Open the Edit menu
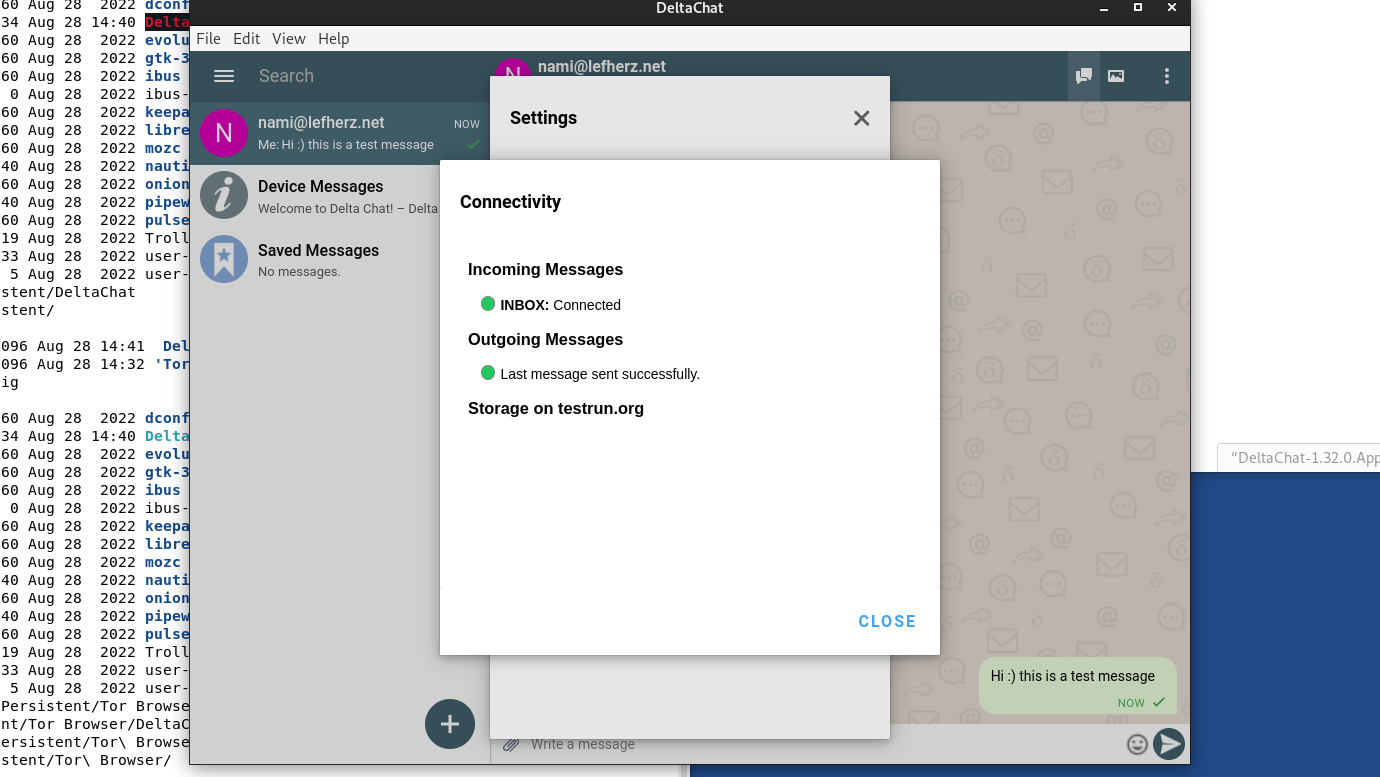The width and height of the screenshot is (1380, 777). [246, 39]
